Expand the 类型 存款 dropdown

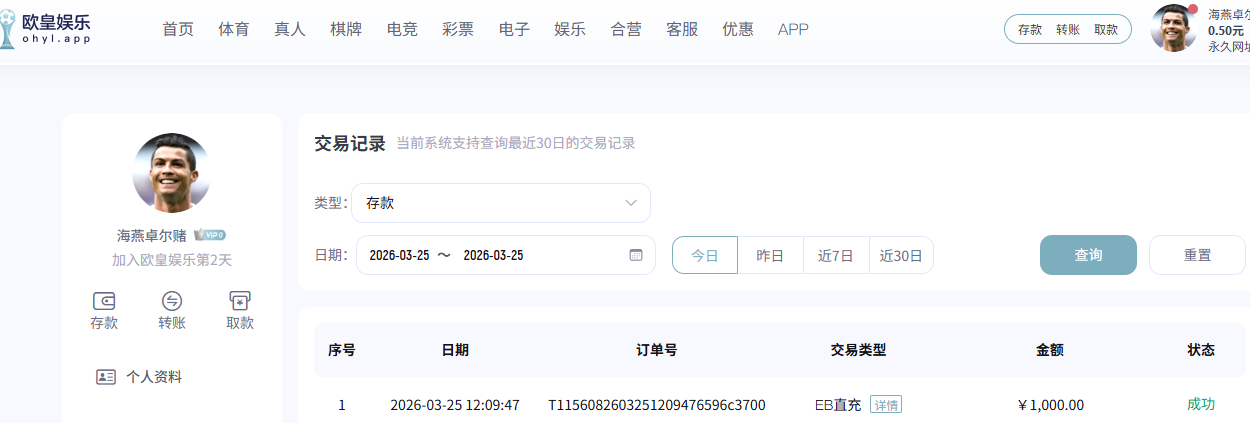coord(501,203)
